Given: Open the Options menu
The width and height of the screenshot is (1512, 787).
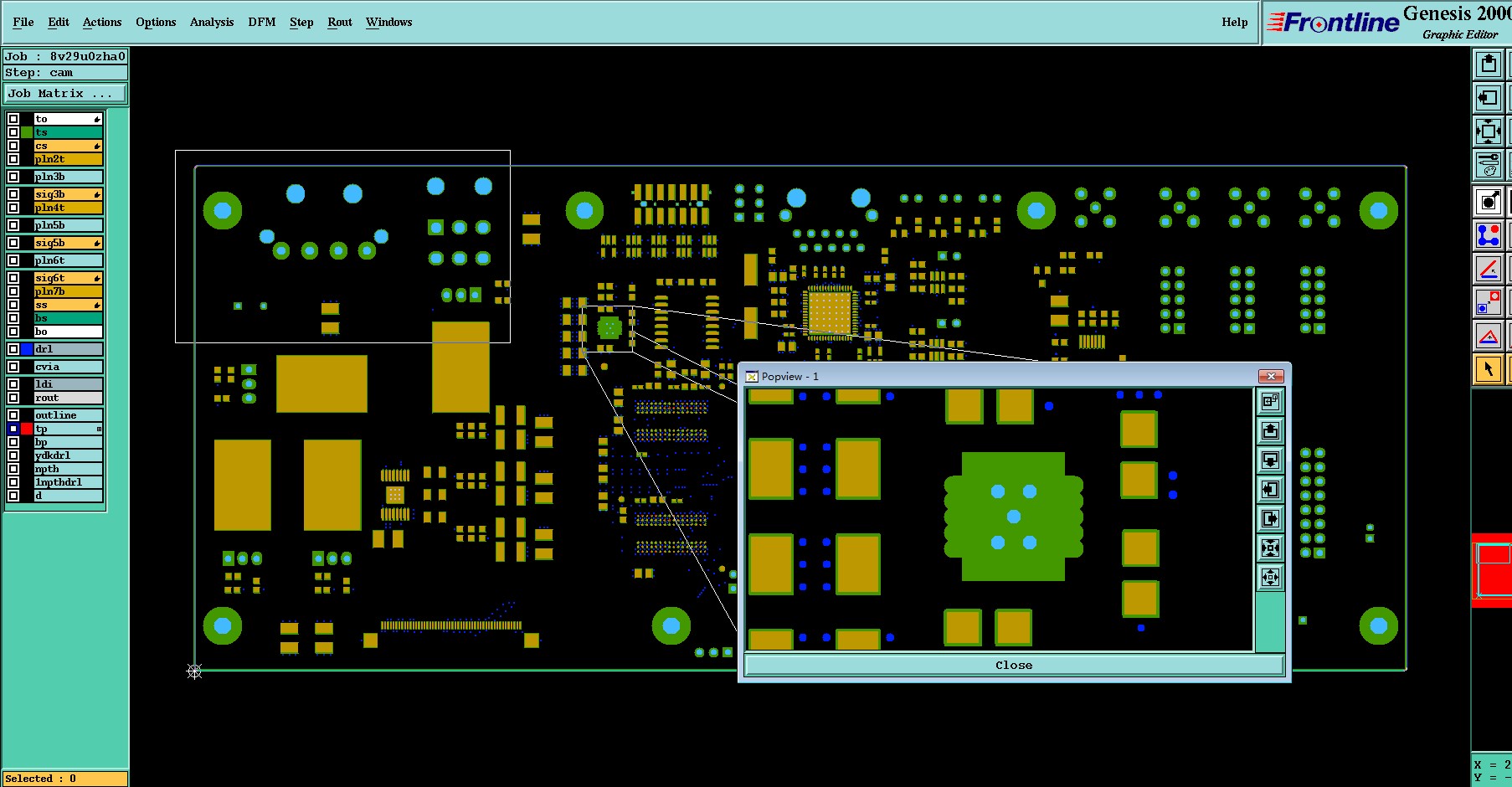Looking at the screenshot, I should coord(156,22).
